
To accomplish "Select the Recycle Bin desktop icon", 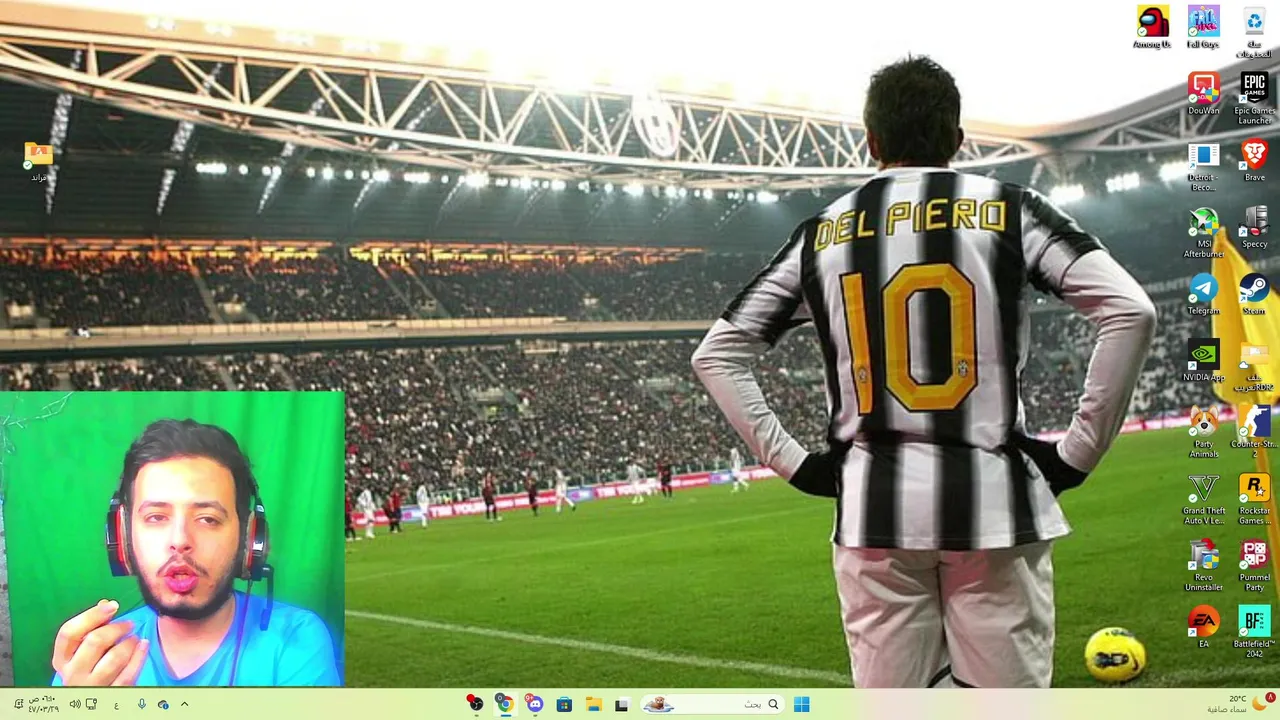I will coord(1254,30).
